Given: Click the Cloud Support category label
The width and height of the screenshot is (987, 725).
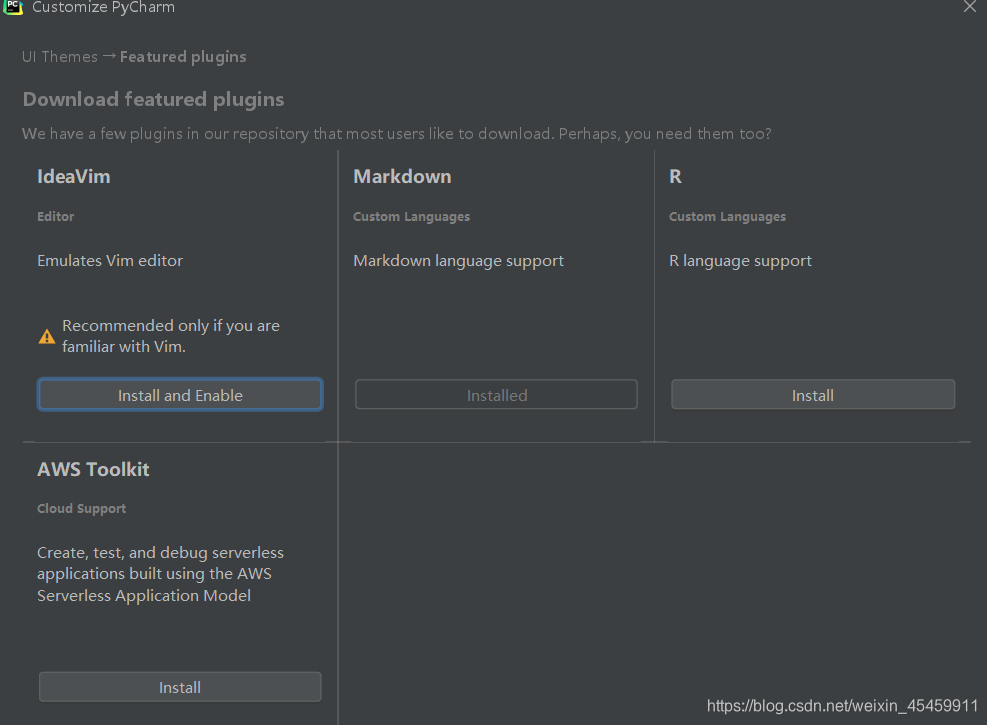Looking at the screenshot, I should pyautogui.click(x=82, y=509).
